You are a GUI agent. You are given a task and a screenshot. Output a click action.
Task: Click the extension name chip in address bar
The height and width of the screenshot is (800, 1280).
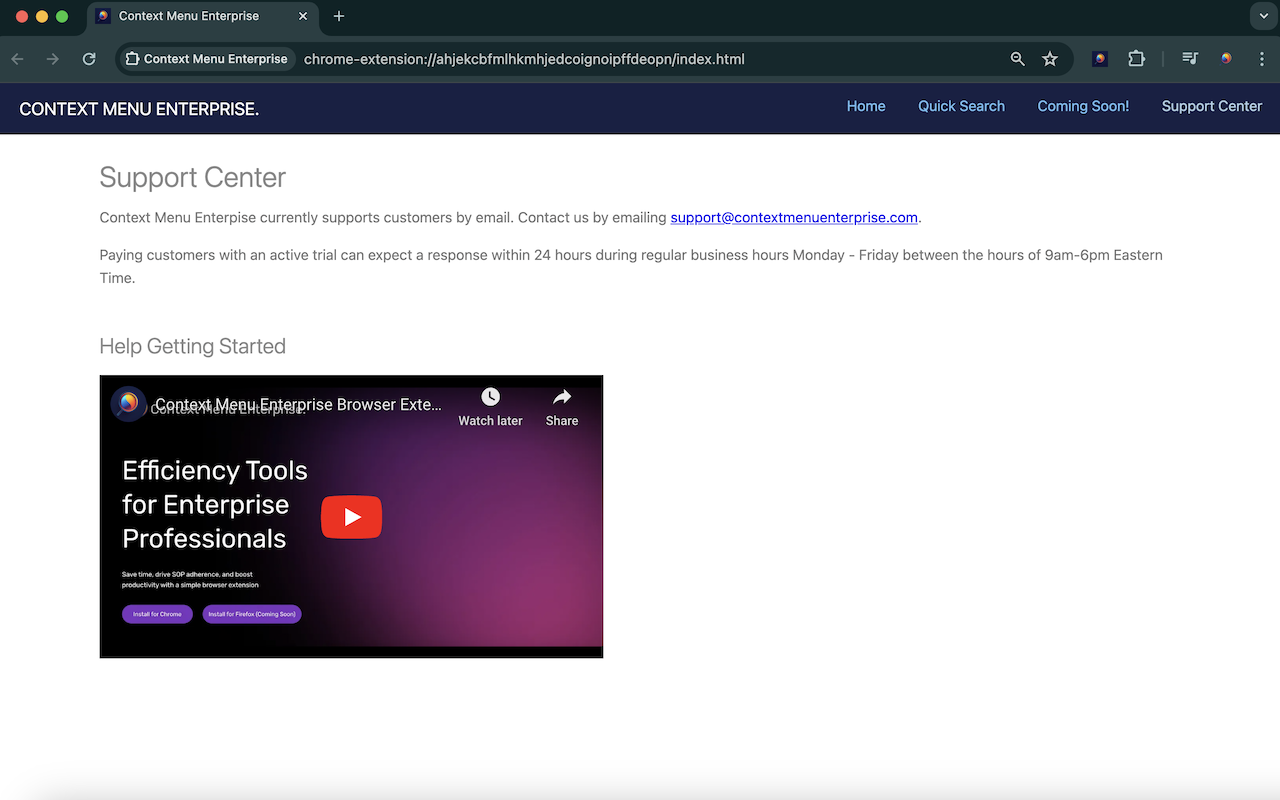206,59
